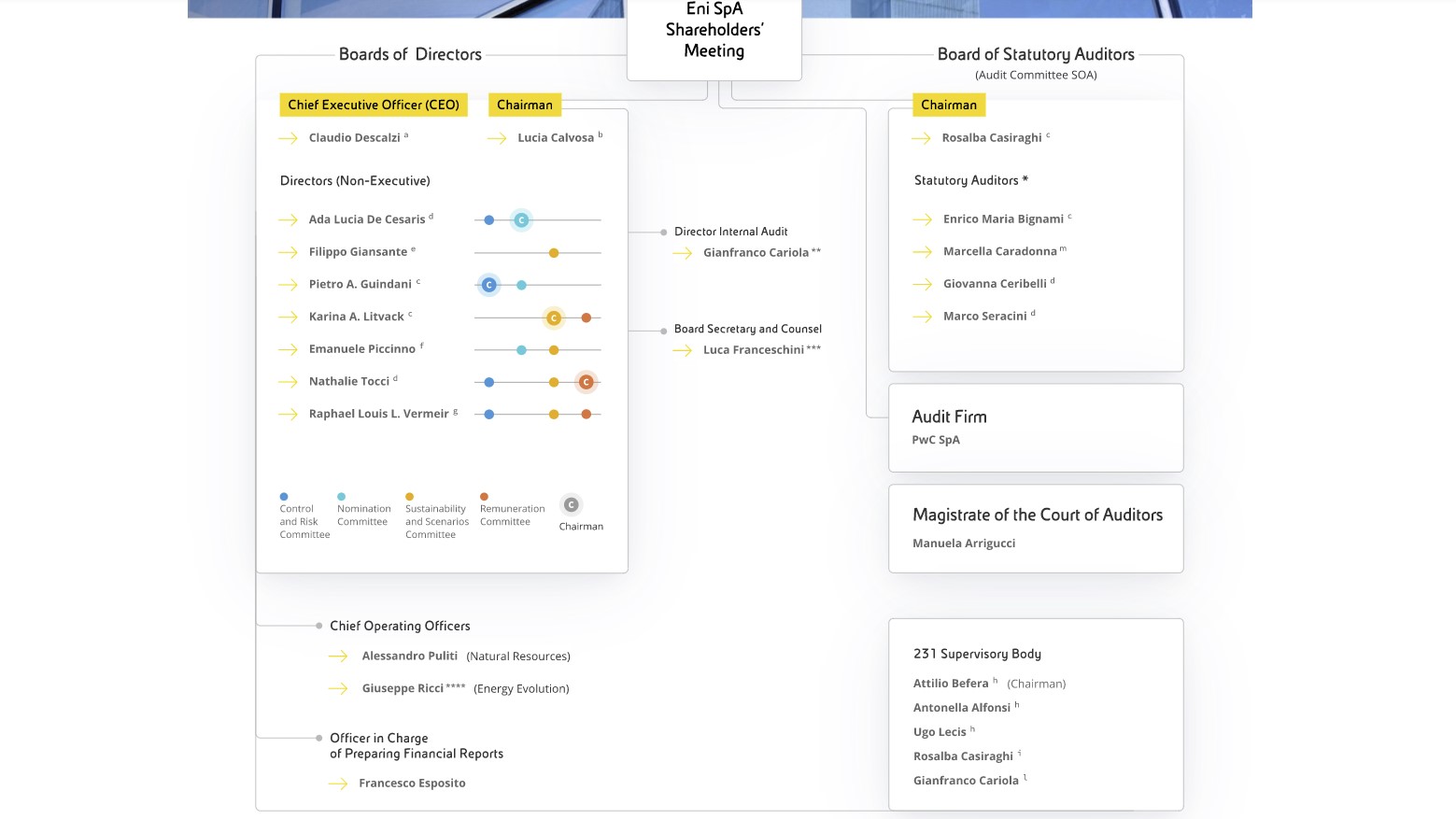
Task: Click the orange Remuneration Committee legend dot
Action: (x=484, y=497)
